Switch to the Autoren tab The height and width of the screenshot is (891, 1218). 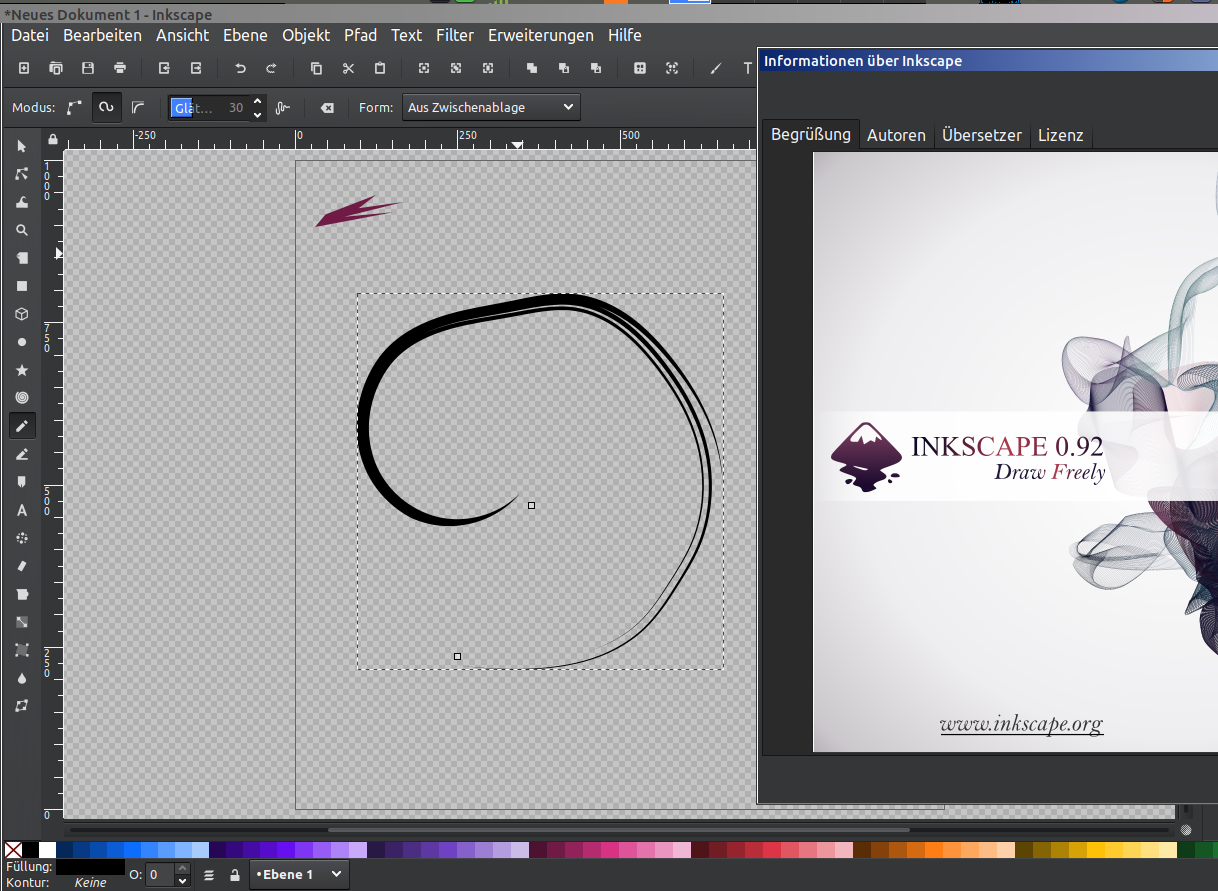tap(896, 135)
